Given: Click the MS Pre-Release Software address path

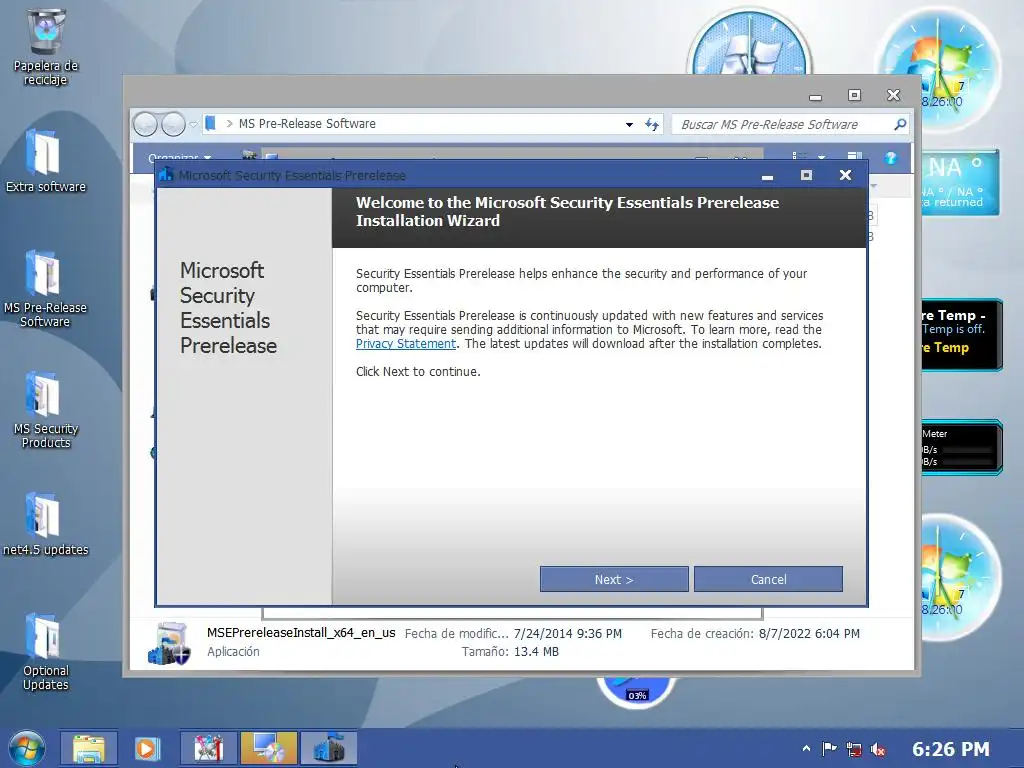Looking at the screenshot, I should (307, 123).
